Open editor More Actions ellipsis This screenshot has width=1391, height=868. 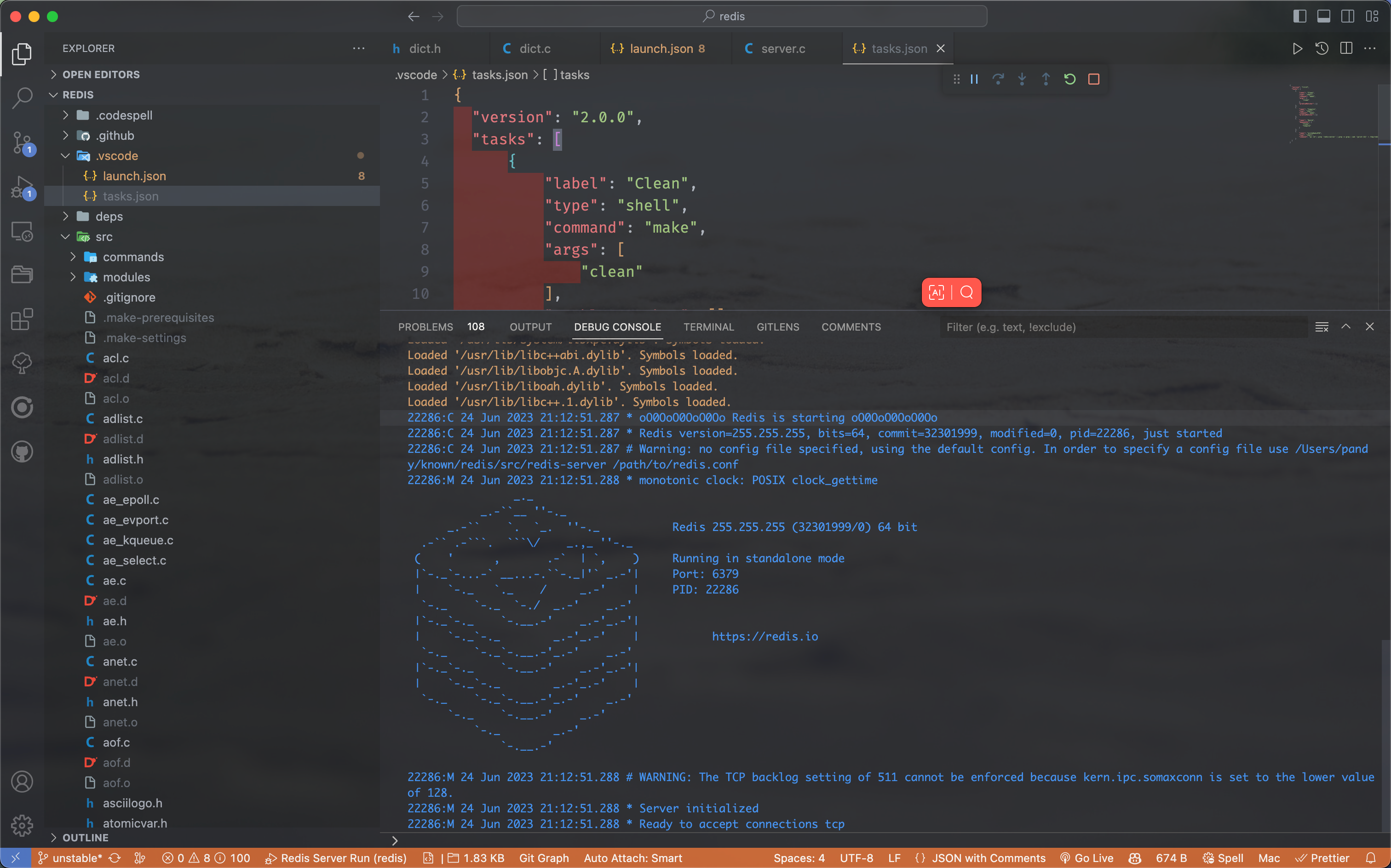(x=1370, y=49)
